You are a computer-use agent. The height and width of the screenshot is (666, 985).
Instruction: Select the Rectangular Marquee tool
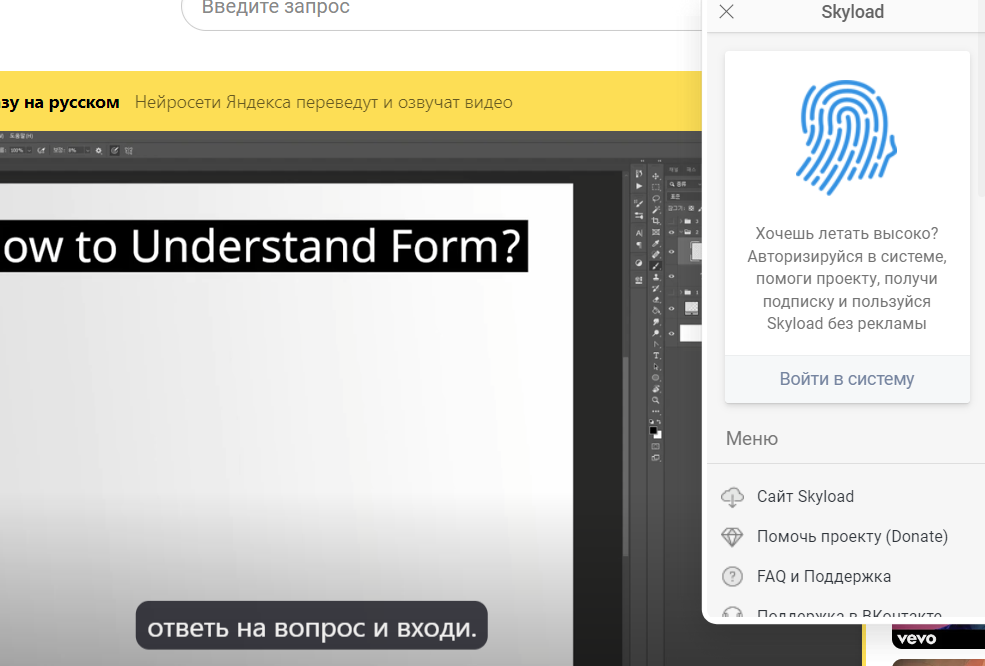click(656, 187)
